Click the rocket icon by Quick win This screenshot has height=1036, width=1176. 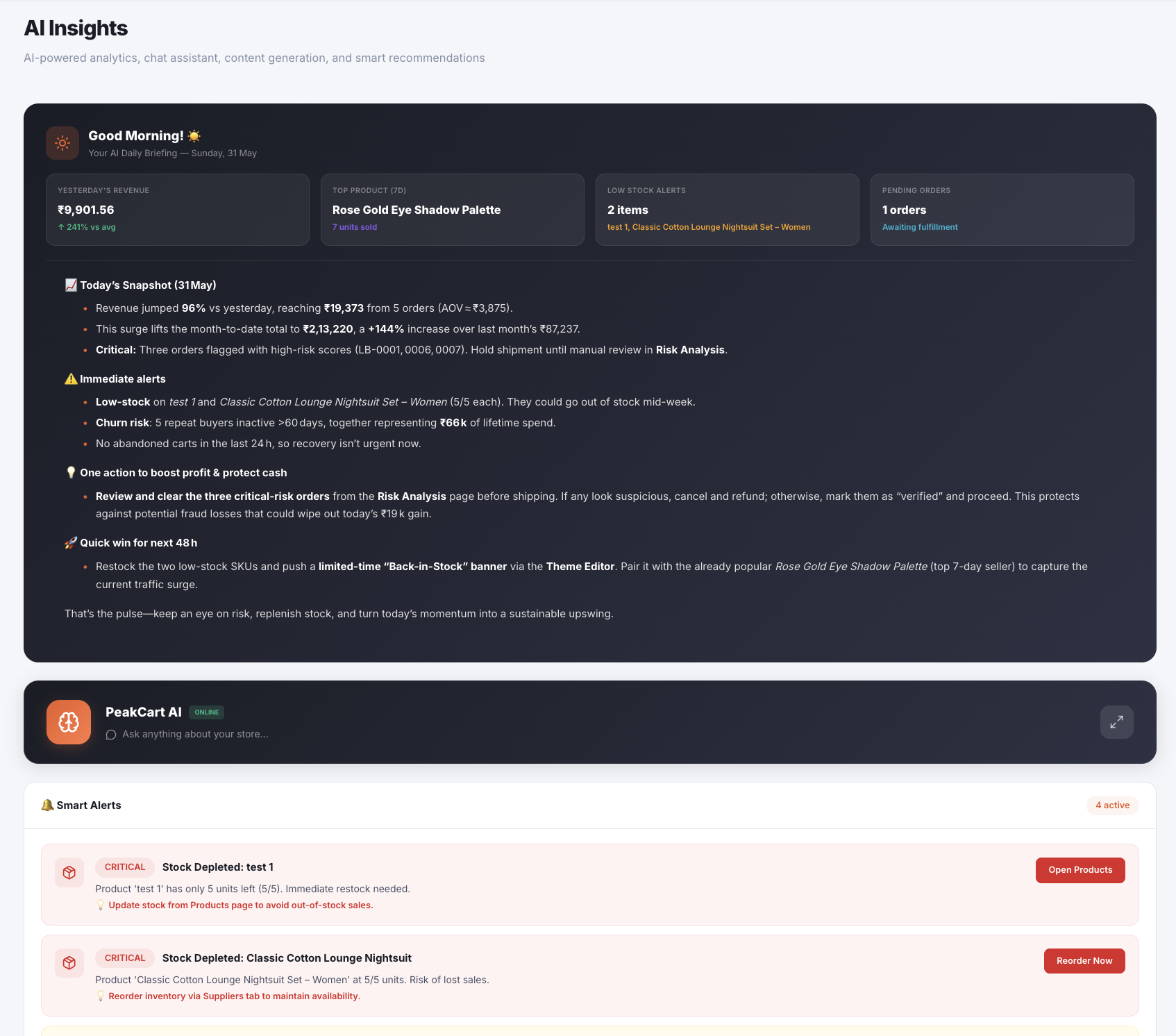[x=71, y=543]
